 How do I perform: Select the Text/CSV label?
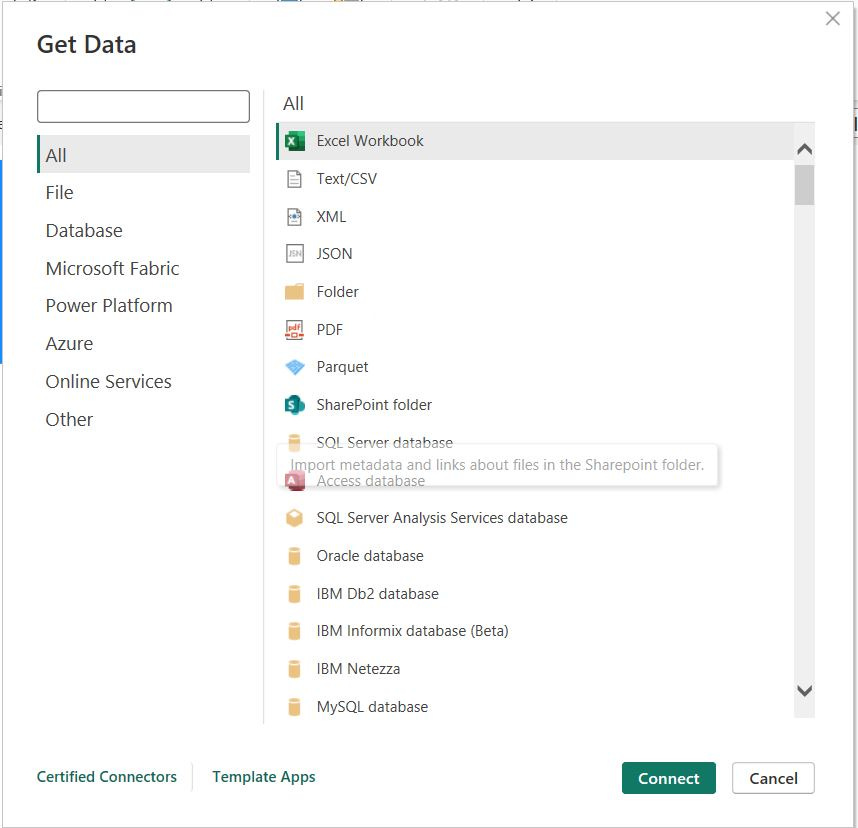coord(346,179)
